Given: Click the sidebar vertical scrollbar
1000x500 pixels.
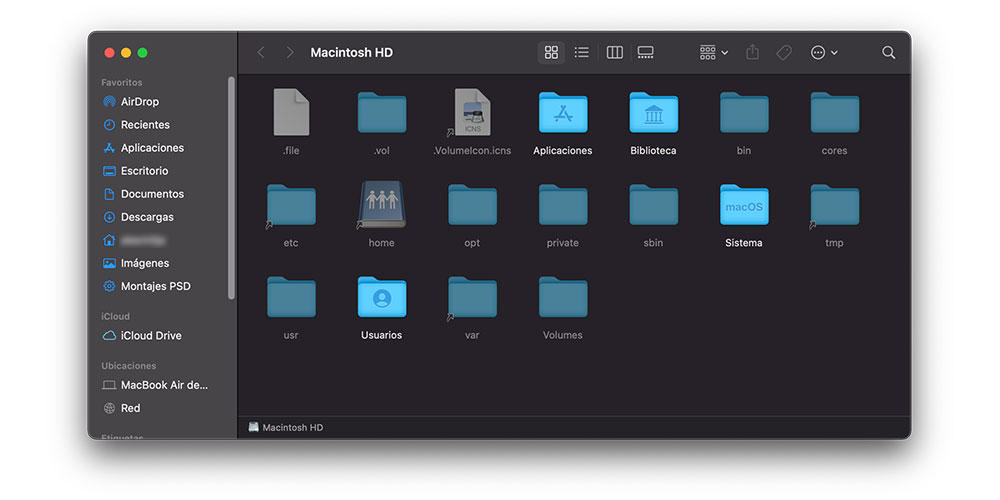Looking at the screenshot, I should tap(232, 190).
